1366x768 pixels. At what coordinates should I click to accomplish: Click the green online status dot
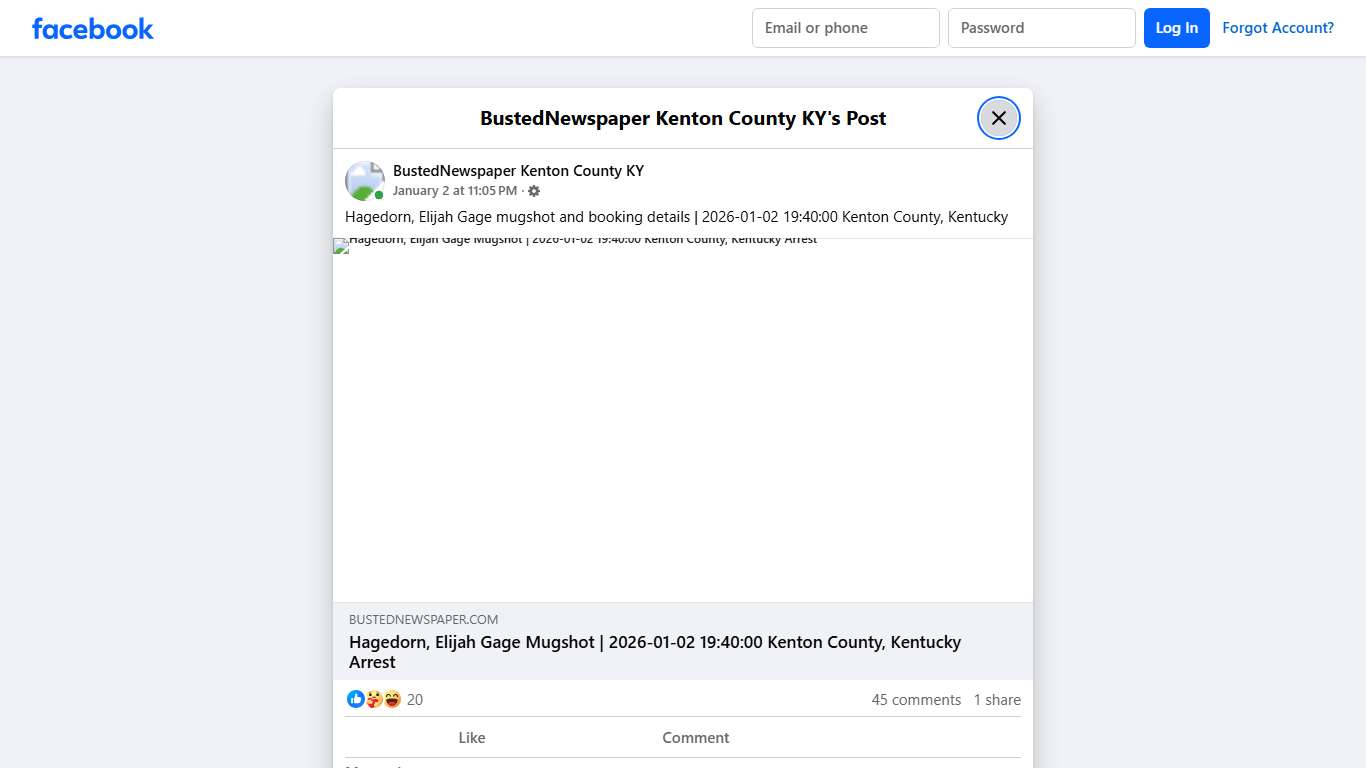tap(378, 194)
